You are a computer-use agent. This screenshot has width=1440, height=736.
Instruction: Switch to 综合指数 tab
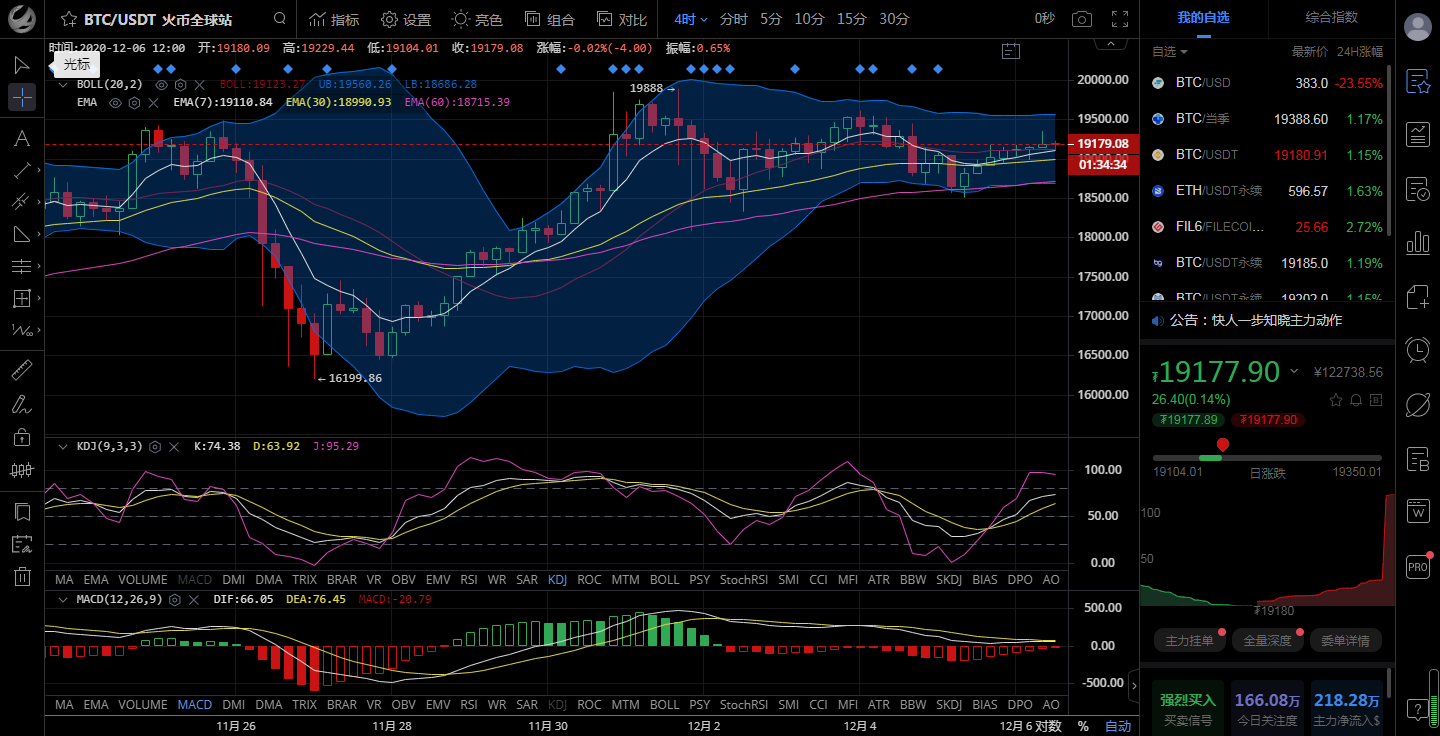pos(1331,18)
